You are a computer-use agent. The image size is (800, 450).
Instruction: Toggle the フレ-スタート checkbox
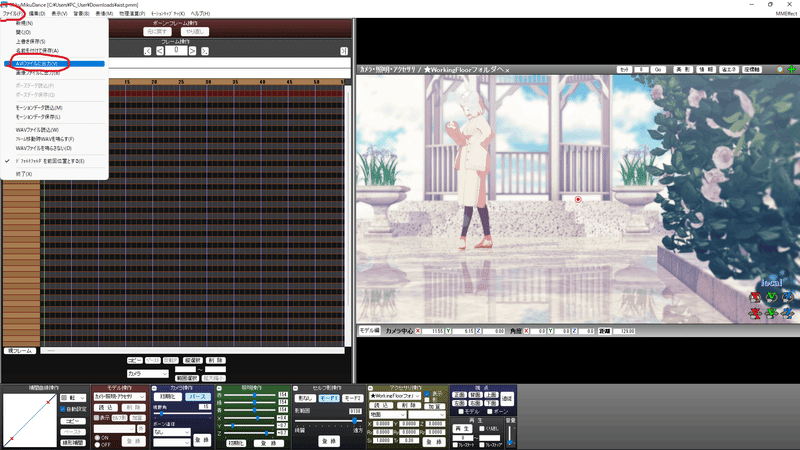[x=456, y=445]
